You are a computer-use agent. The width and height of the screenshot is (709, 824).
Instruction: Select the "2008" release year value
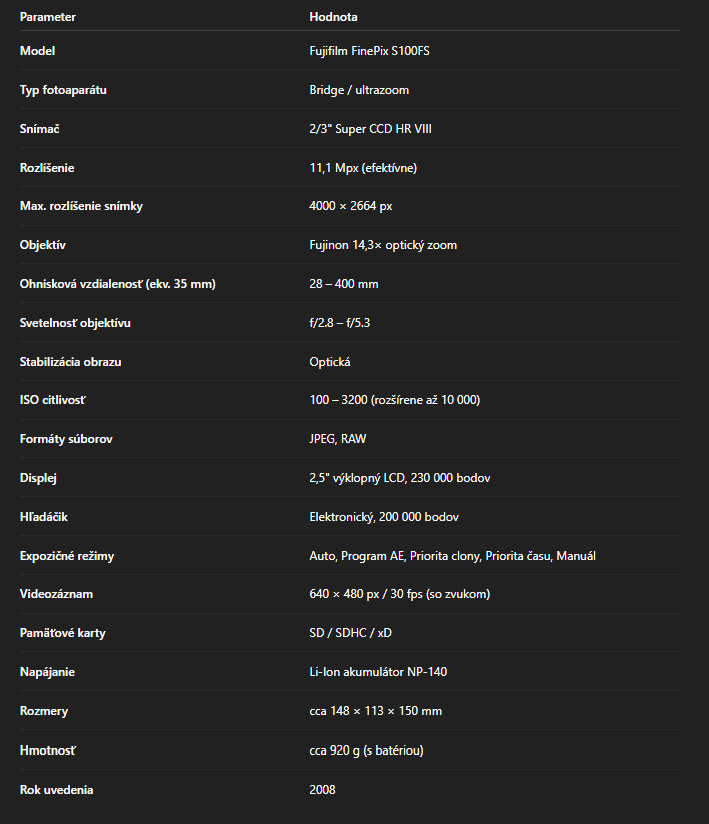322,790
